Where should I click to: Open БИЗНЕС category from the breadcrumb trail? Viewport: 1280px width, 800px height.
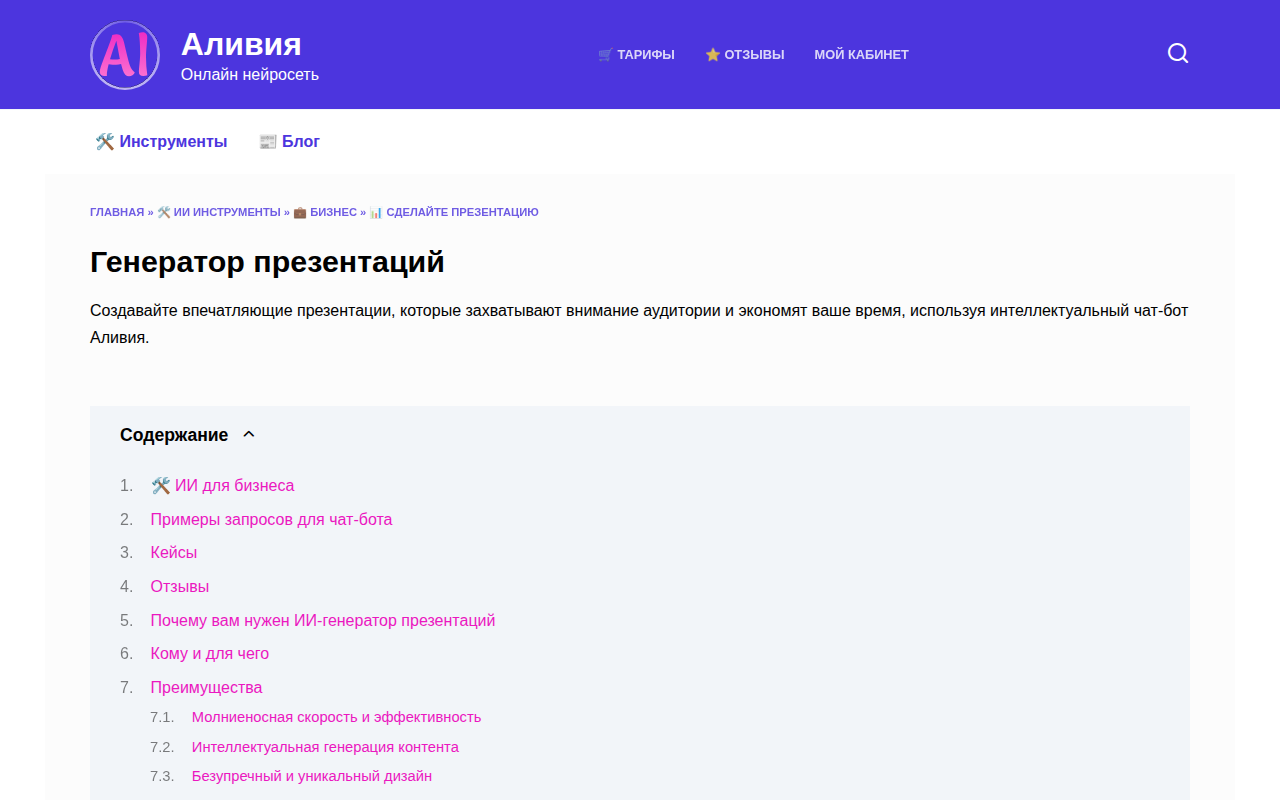[333, 212]
